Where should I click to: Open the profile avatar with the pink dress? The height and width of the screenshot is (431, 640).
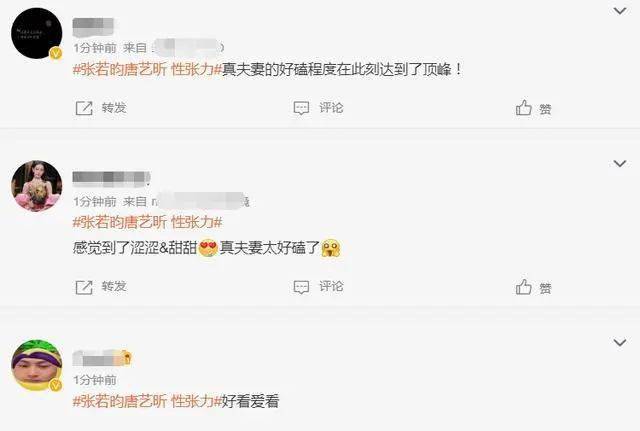(37, 186)
